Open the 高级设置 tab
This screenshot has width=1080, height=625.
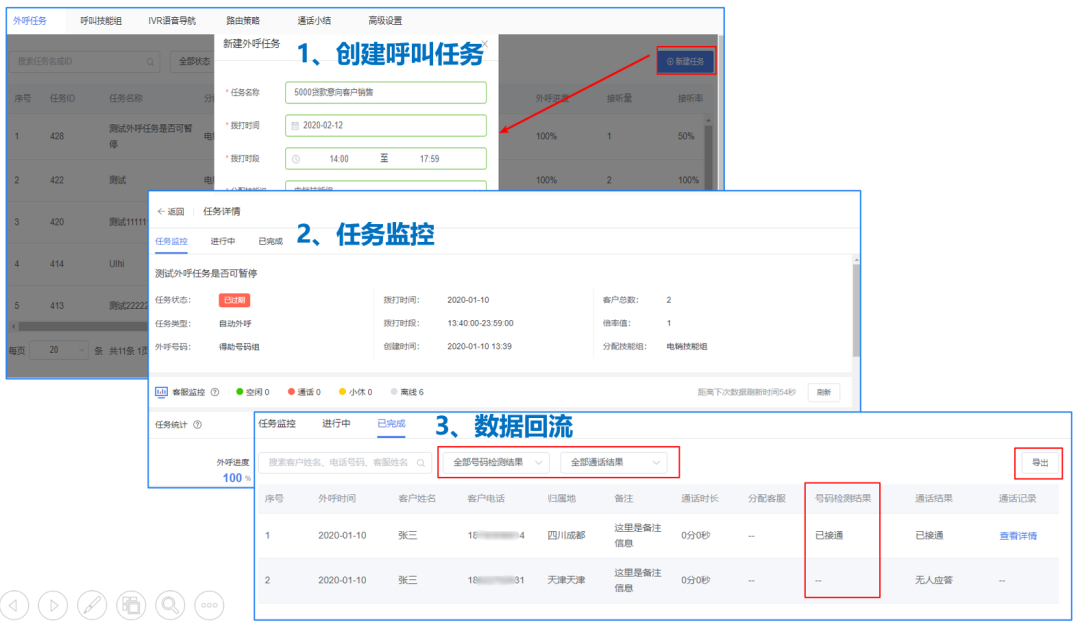click(x=385, y=20)
